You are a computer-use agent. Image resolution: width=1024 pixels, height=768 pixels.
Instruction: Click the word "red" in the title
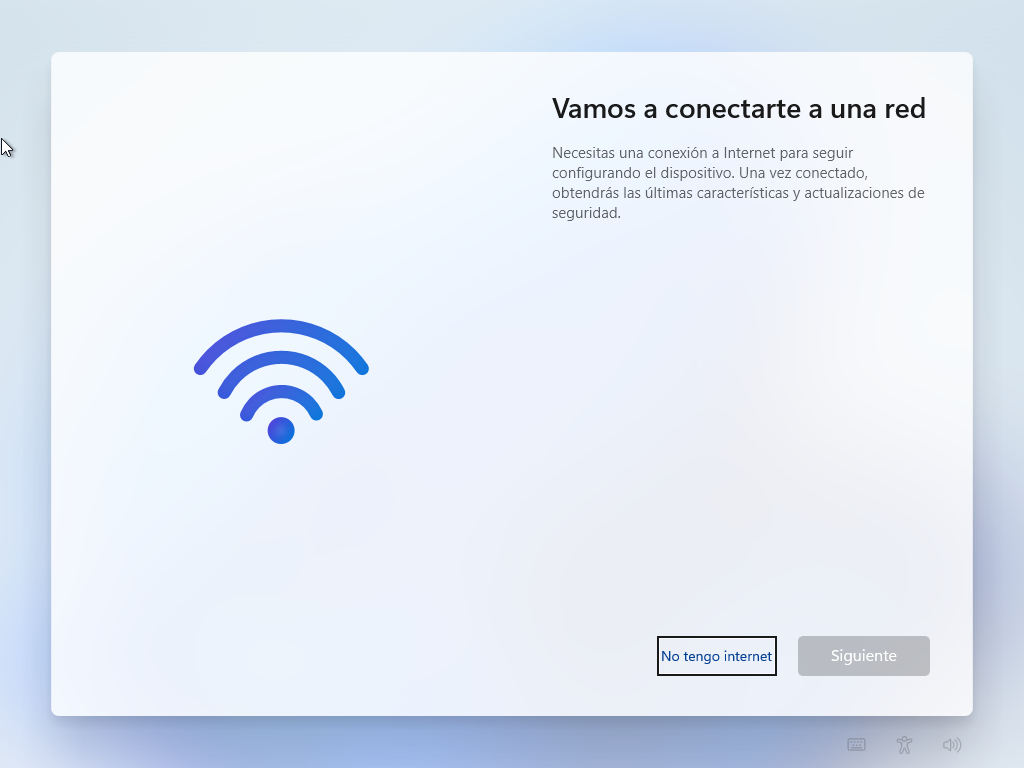click(x=905, y=108)
